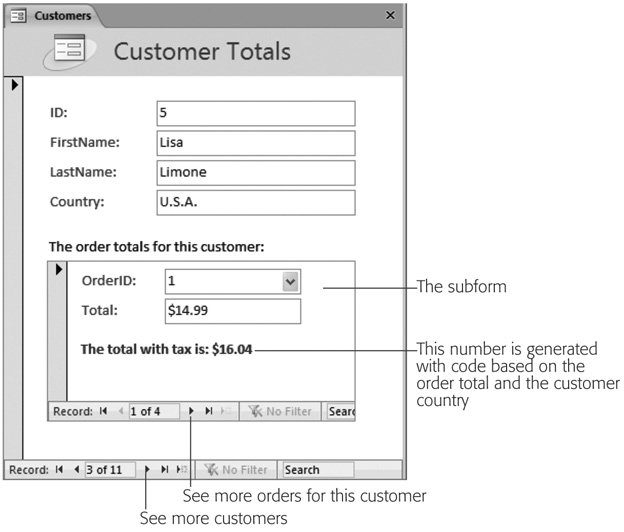Click the ID field containing 5

point(256,113)
